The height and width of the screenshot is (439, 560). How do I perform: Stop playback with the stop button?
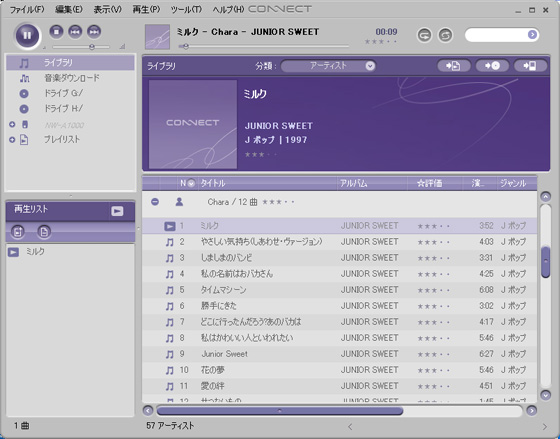tap(56, 31)
